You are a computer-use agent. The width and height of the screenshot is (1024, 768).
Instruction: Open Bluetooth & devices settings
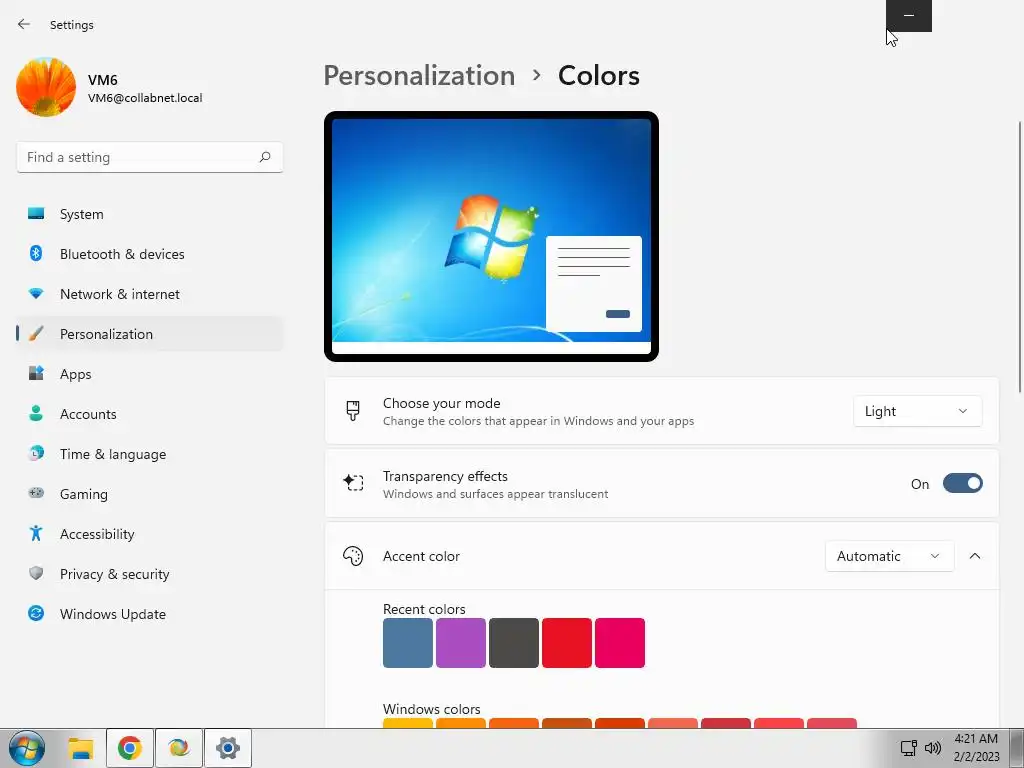tap(150, 254)
